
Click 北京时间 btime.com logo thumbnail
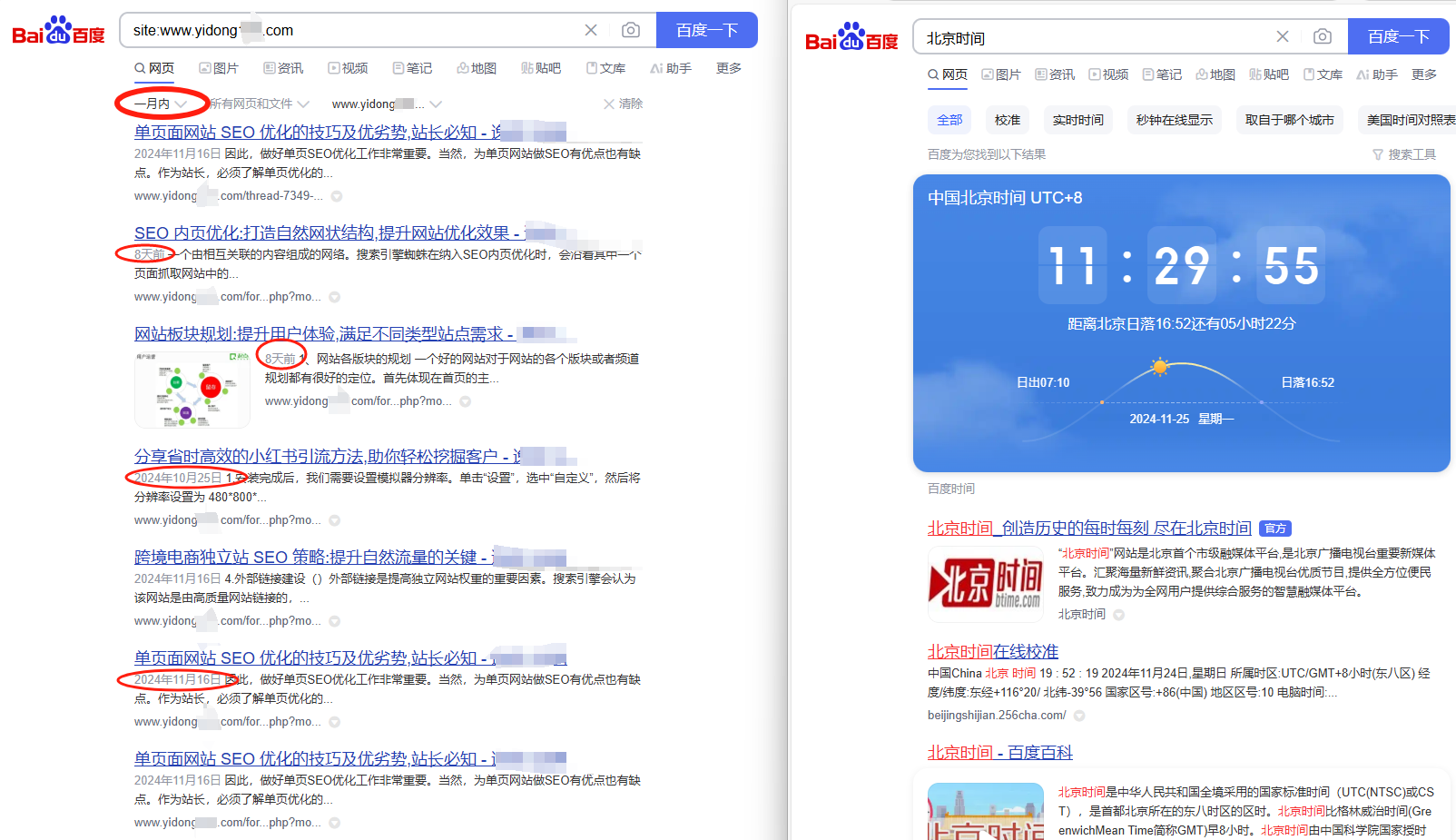(986, 584)
